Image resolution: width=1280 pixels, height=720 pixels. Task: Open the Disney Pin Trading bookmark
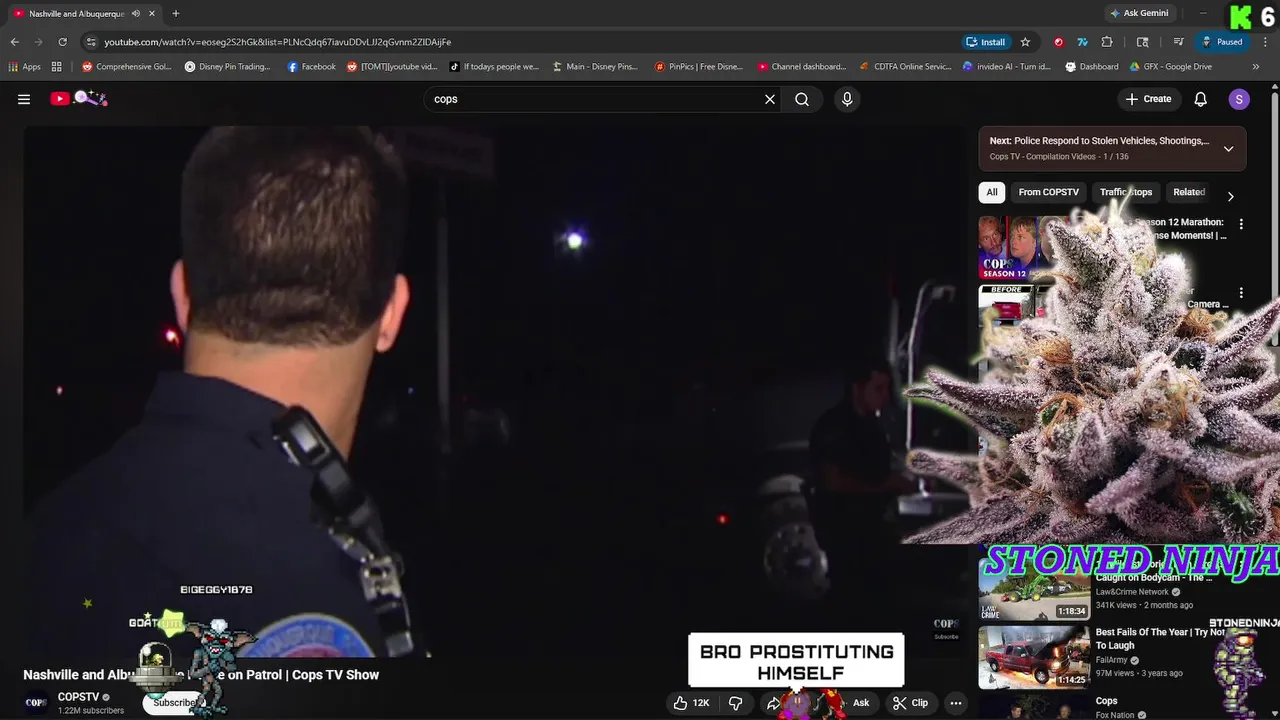(x=227, y=67)
